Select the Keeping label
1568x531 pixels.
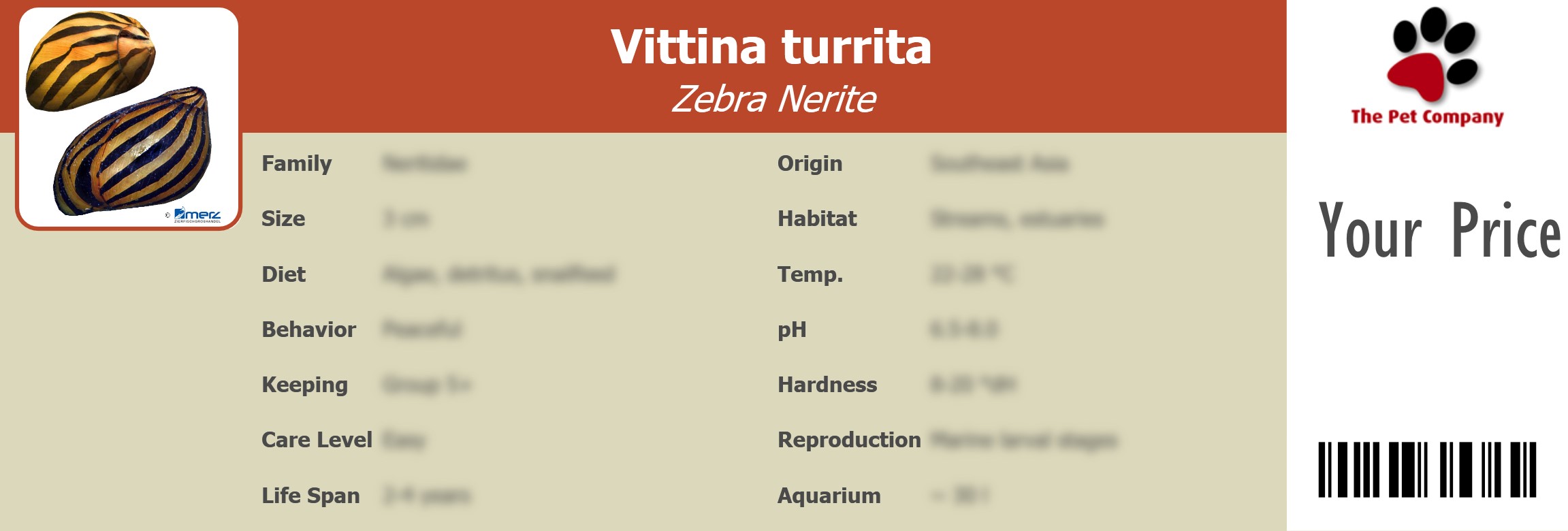[304, 385]
